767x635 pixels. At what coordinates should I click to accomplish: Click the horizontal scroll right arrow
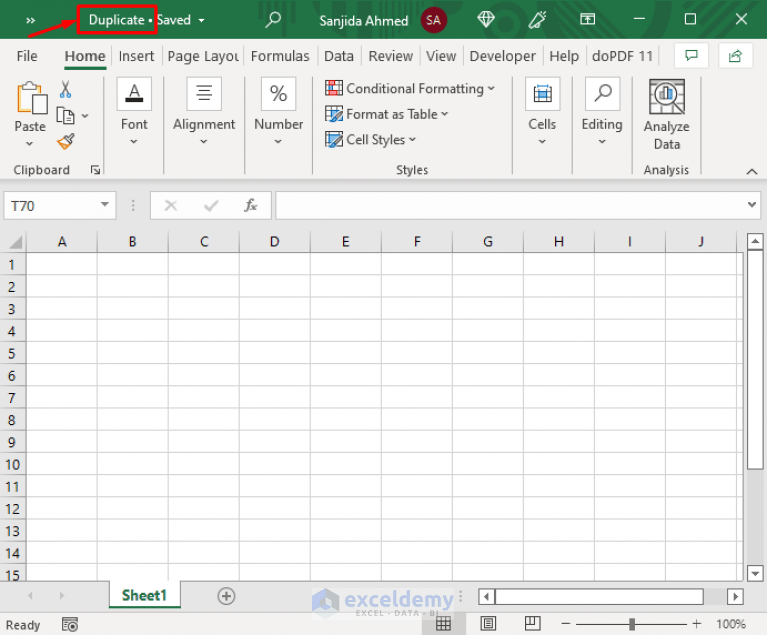tap(735, 596)
